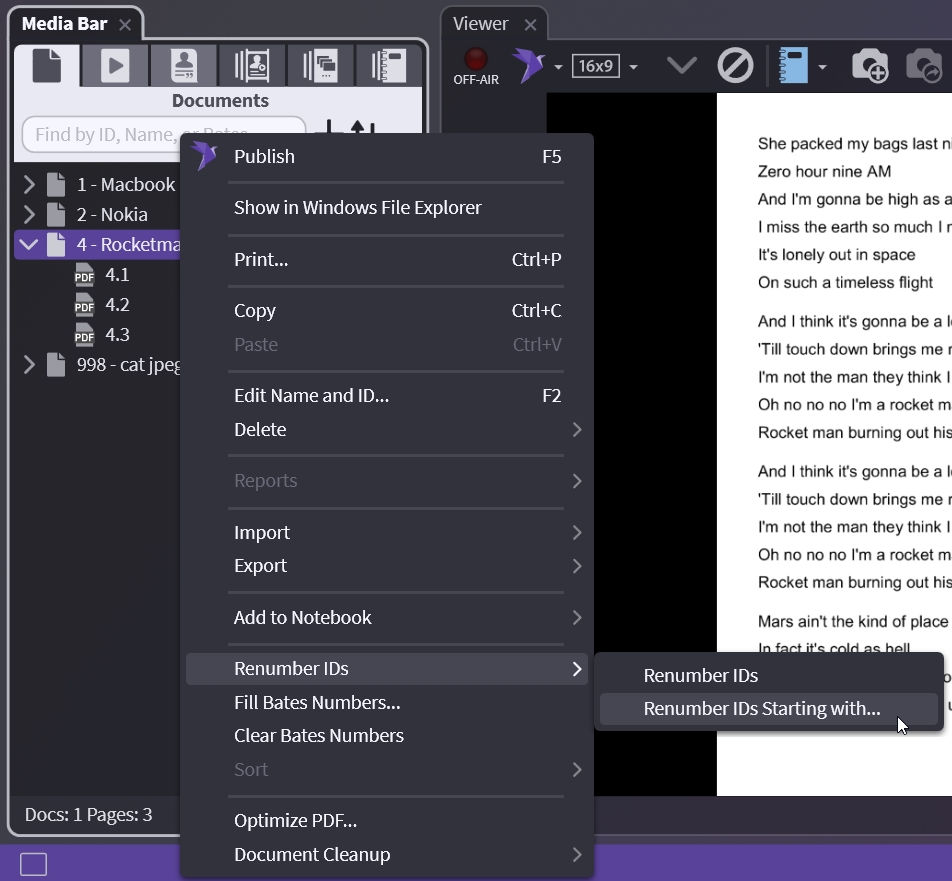Click the camera with plus snapshot icon

(x=869, y=67)
